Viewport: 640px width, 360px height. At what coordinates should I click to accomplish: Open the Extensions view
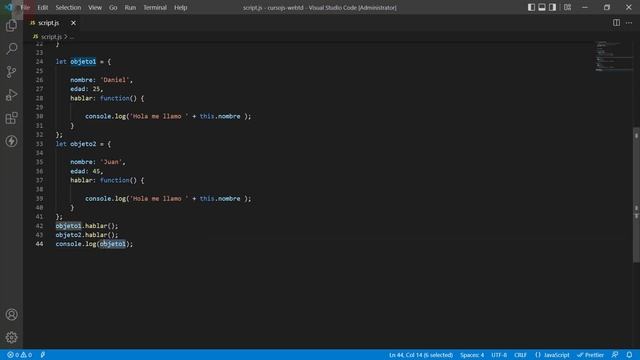11,118
